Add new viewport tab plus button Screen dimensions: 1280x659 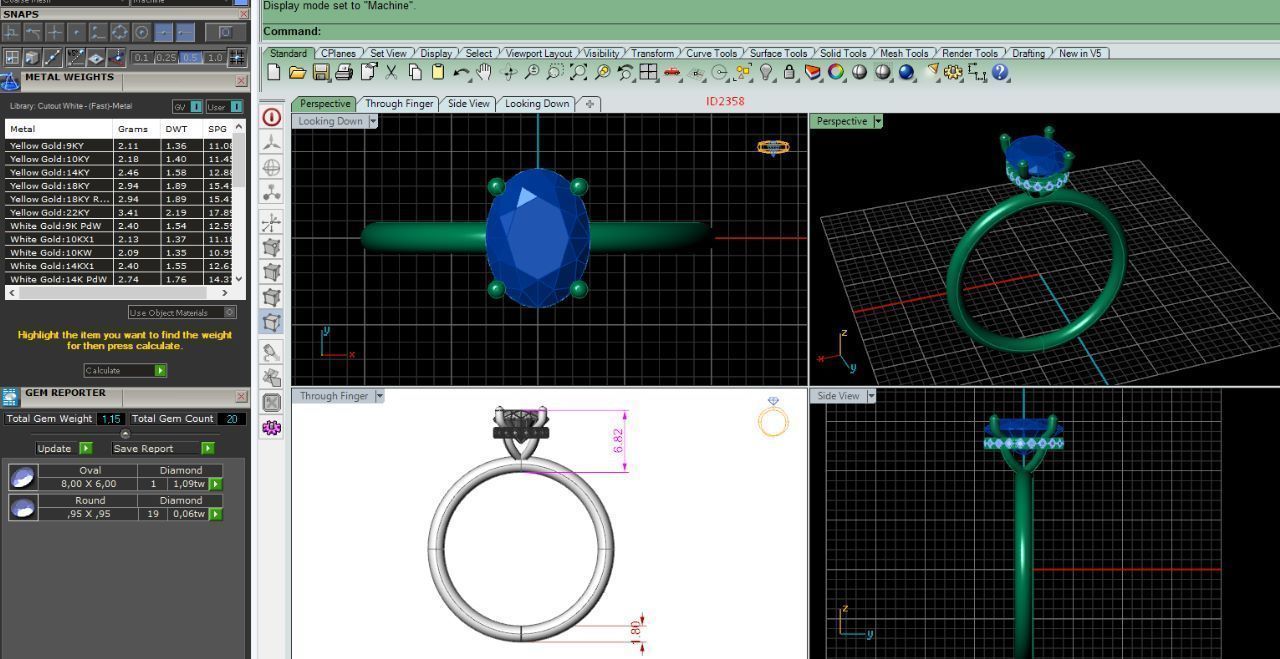coord(589,104)
